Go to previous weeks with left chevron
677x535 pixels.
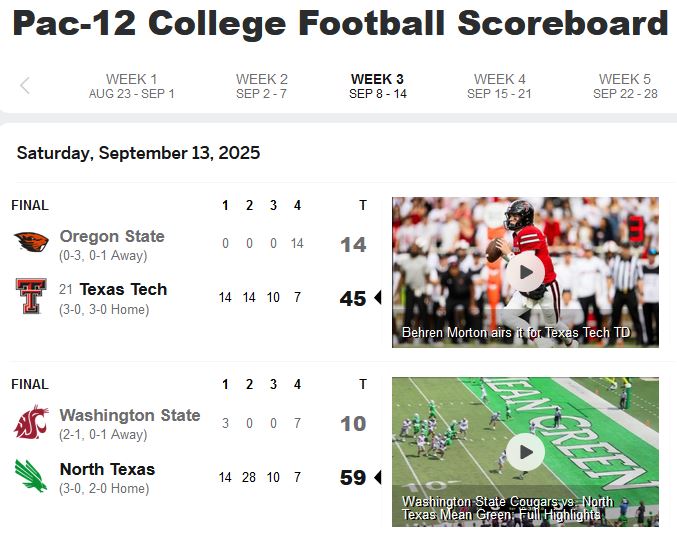tap(25, 85)
